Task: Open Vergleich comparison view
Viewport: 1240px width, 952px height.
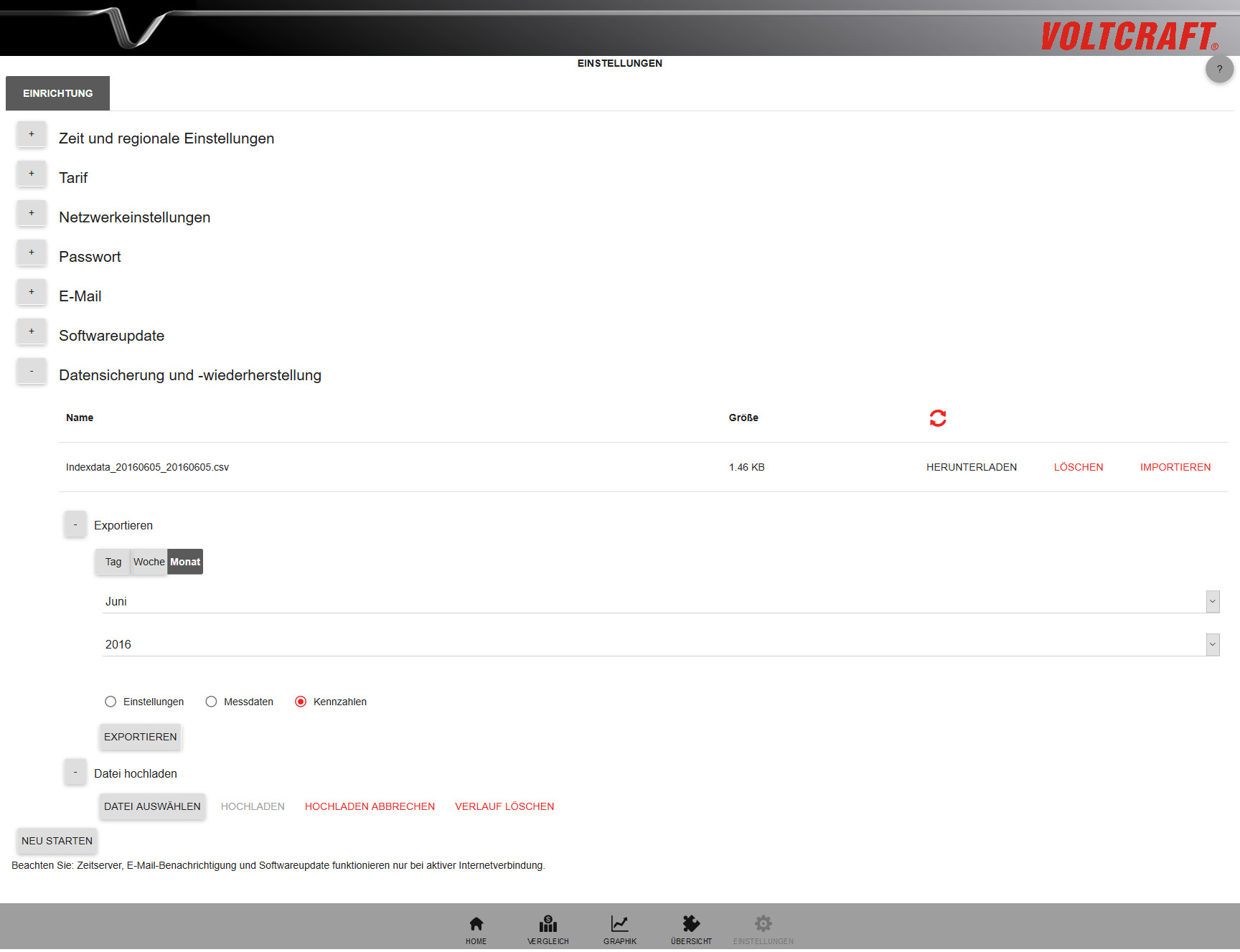Action: click(x=548, y=930)
